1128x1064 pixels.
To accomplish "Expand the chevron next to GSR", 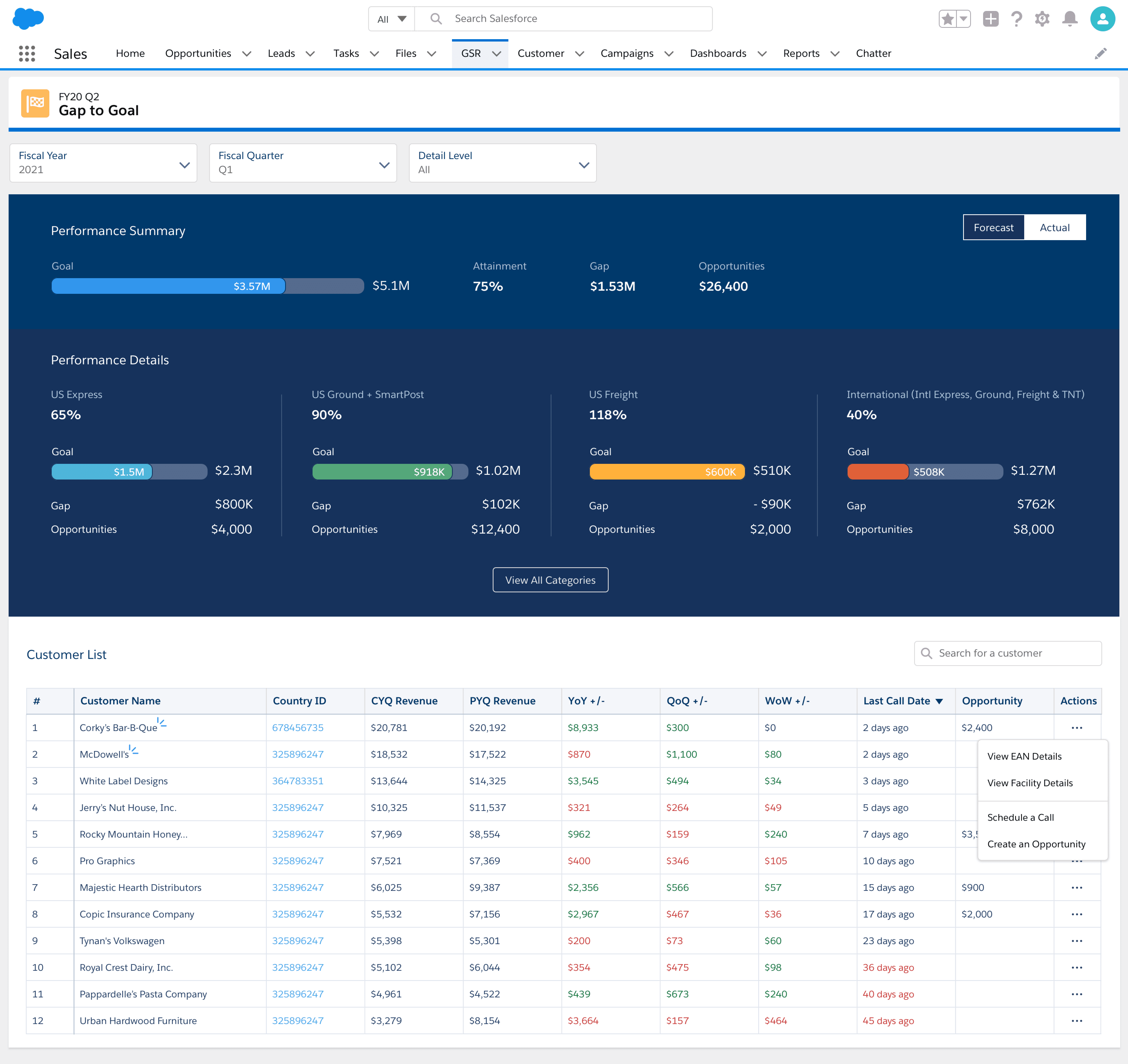I will (496, 54).
